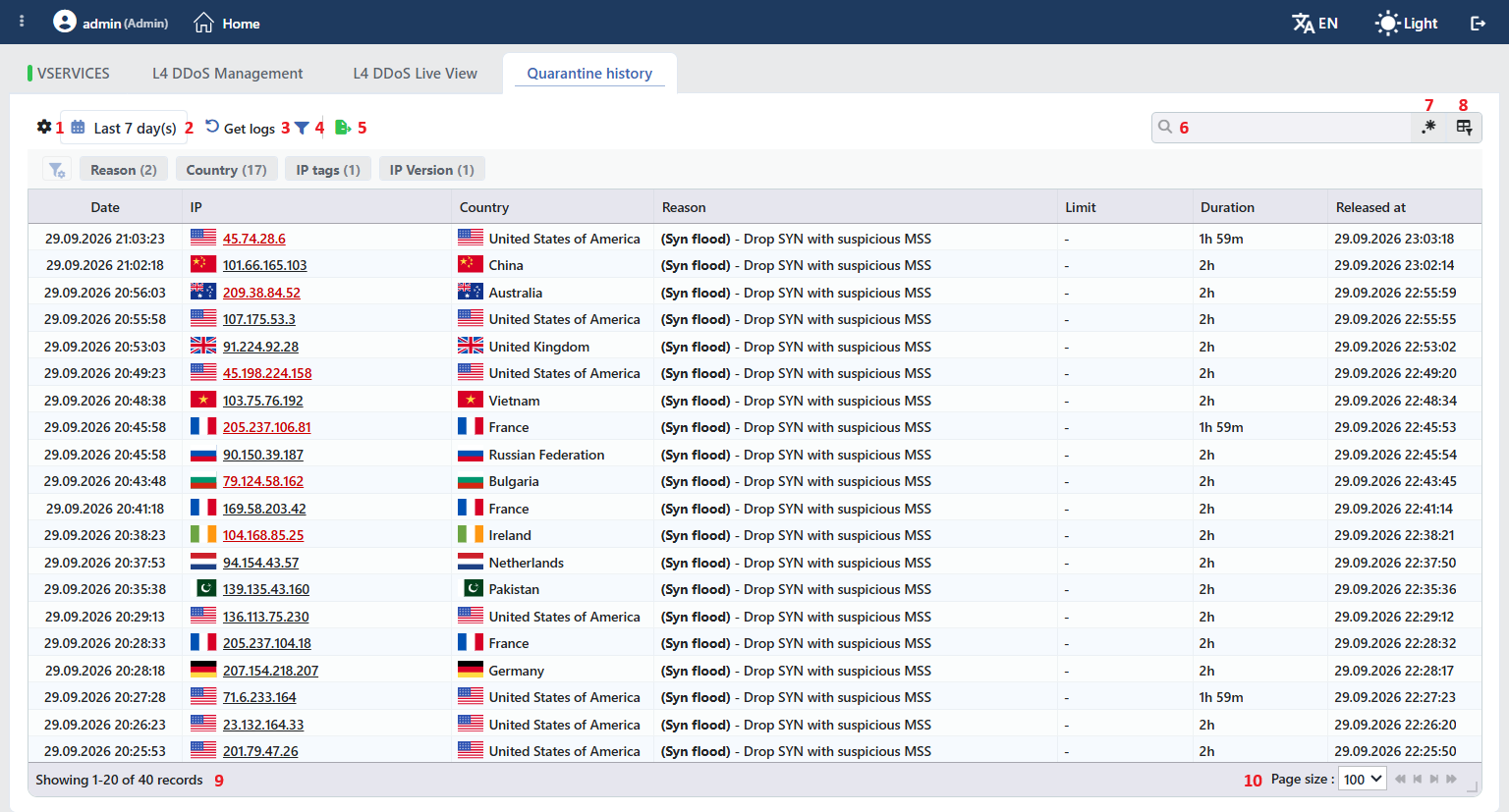Screen dimensions: 1509x812
Task: Open the Last 7 day(s) date range picker
Action: (124, 128)
